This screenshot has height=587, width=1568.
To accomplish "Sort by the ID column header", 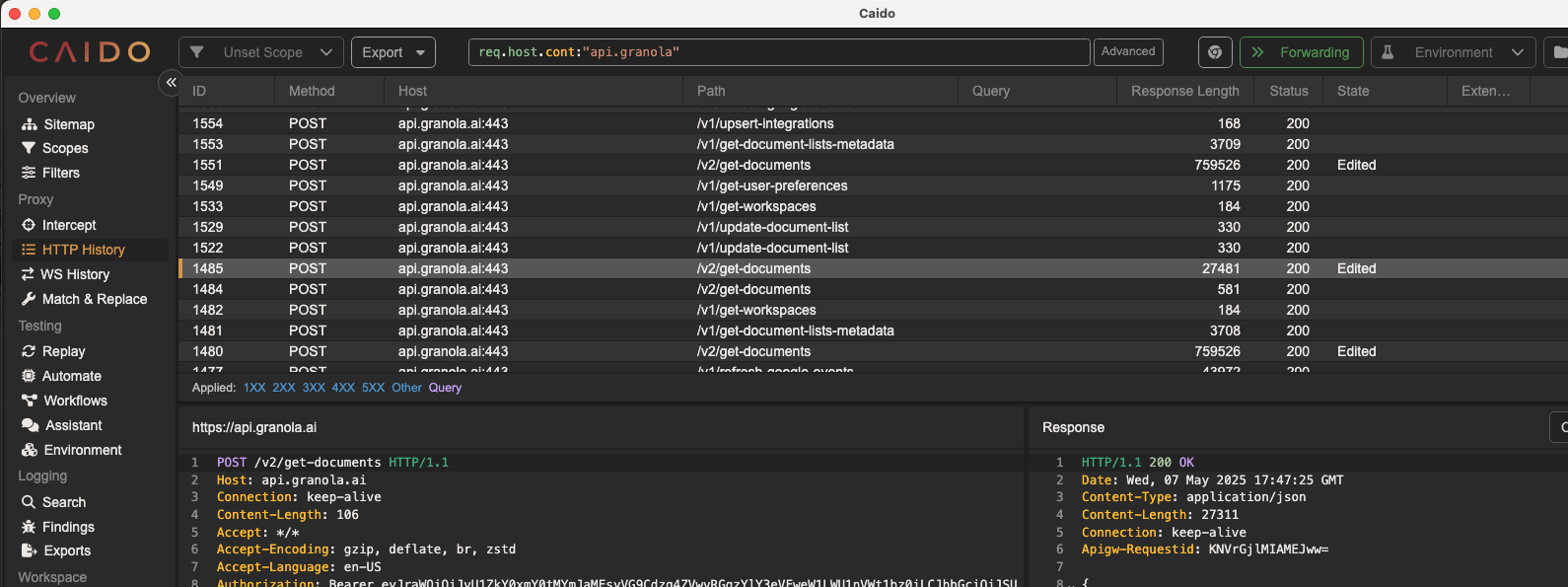I will coord(226,91).
